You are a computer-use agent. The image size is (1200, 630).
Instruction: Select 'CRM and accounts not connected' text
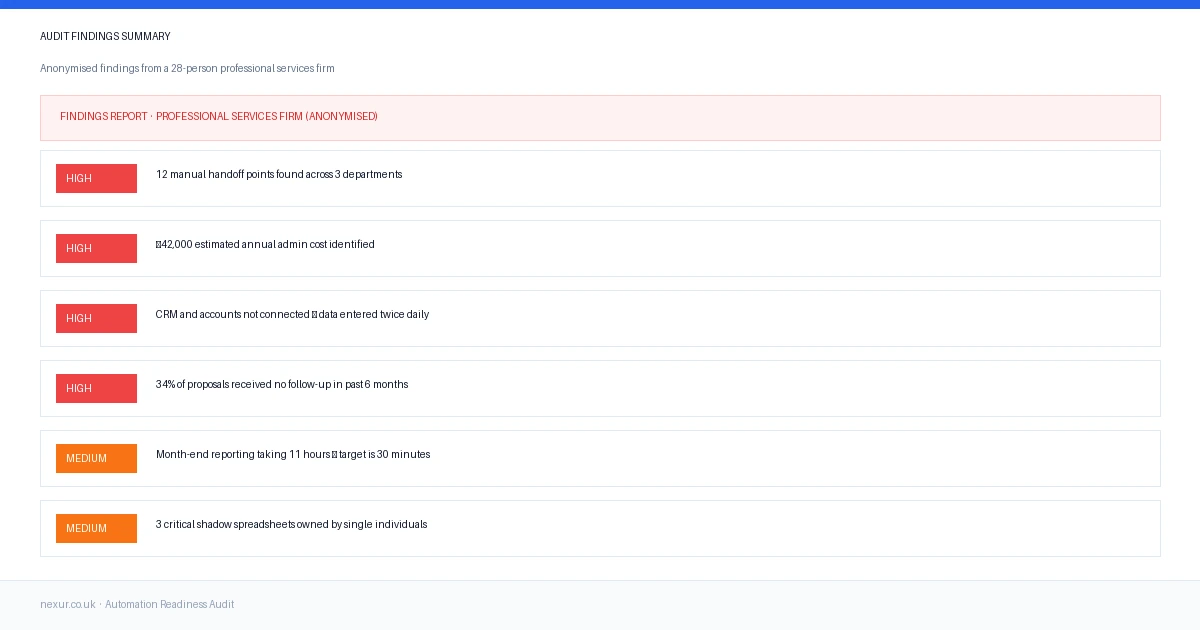point(292,314)
